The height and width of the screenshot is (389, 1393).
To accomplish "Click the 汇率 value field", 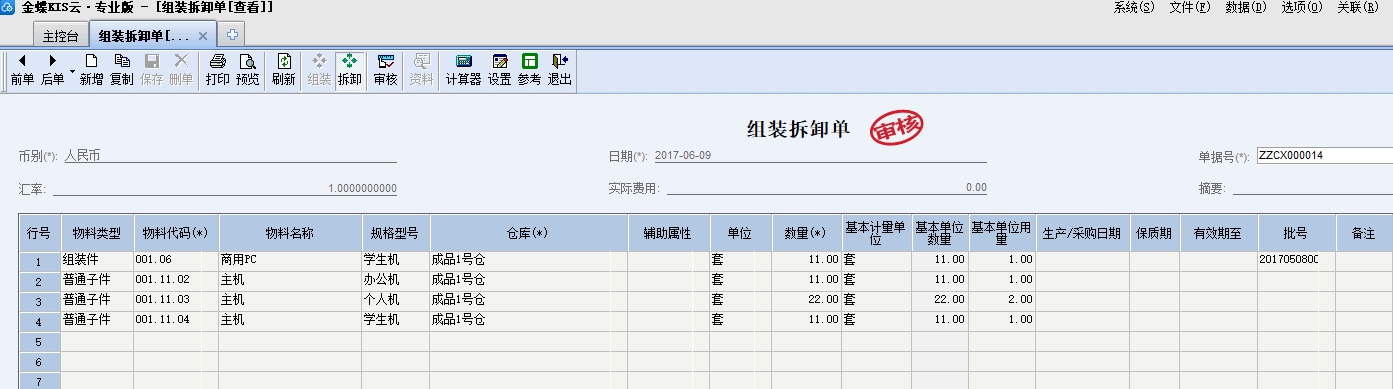I will pos(224,188).
